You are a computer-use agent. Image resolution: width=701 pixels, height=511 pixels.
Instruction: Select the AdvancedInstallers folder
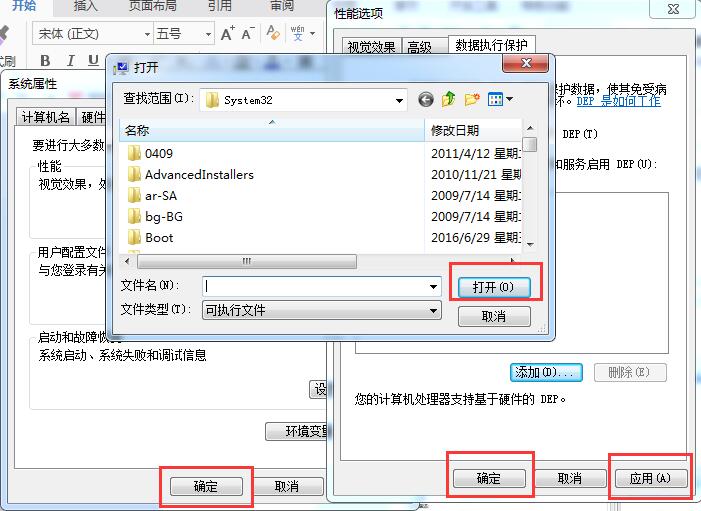[199, 174]
